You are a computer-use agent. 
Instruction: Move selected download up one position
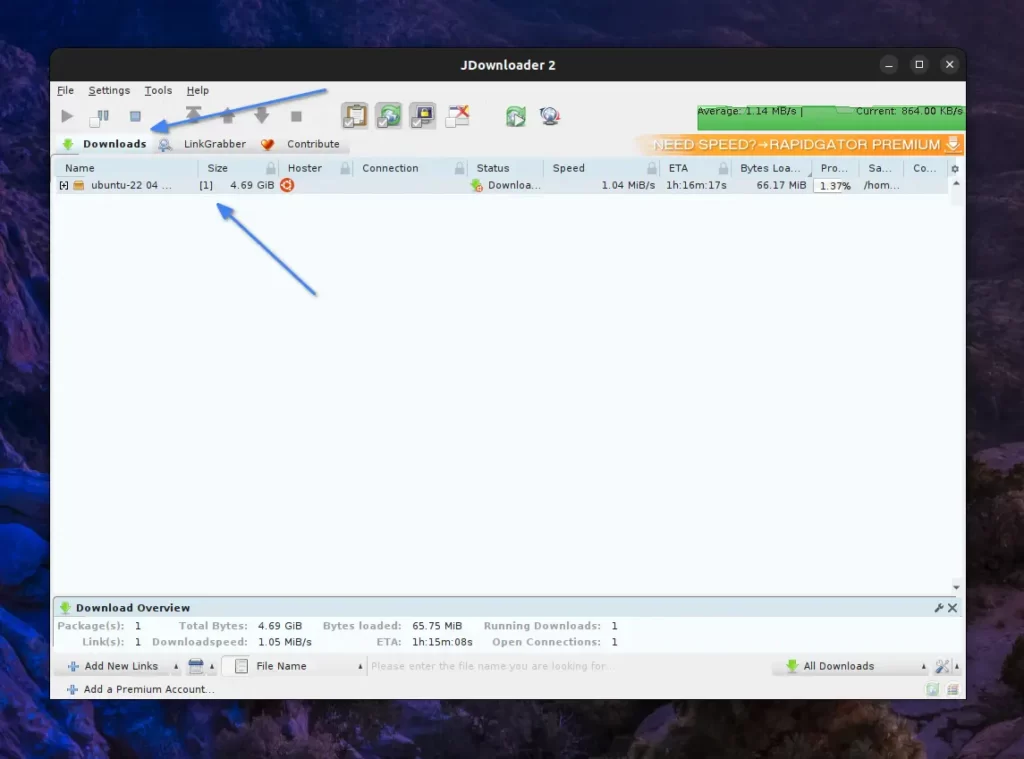227,116
